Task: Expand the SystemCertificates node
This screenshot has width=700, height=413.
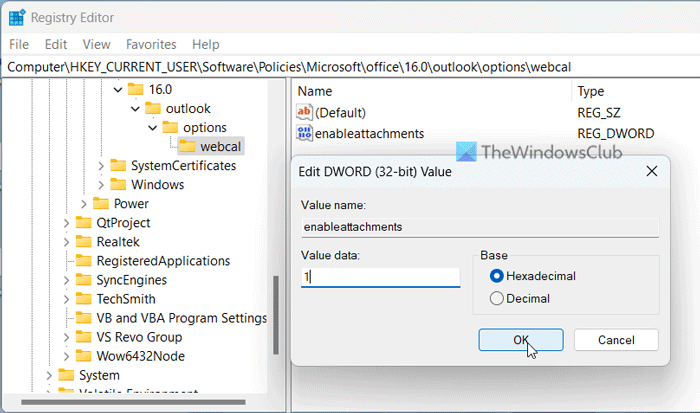Action: [101, 166]
